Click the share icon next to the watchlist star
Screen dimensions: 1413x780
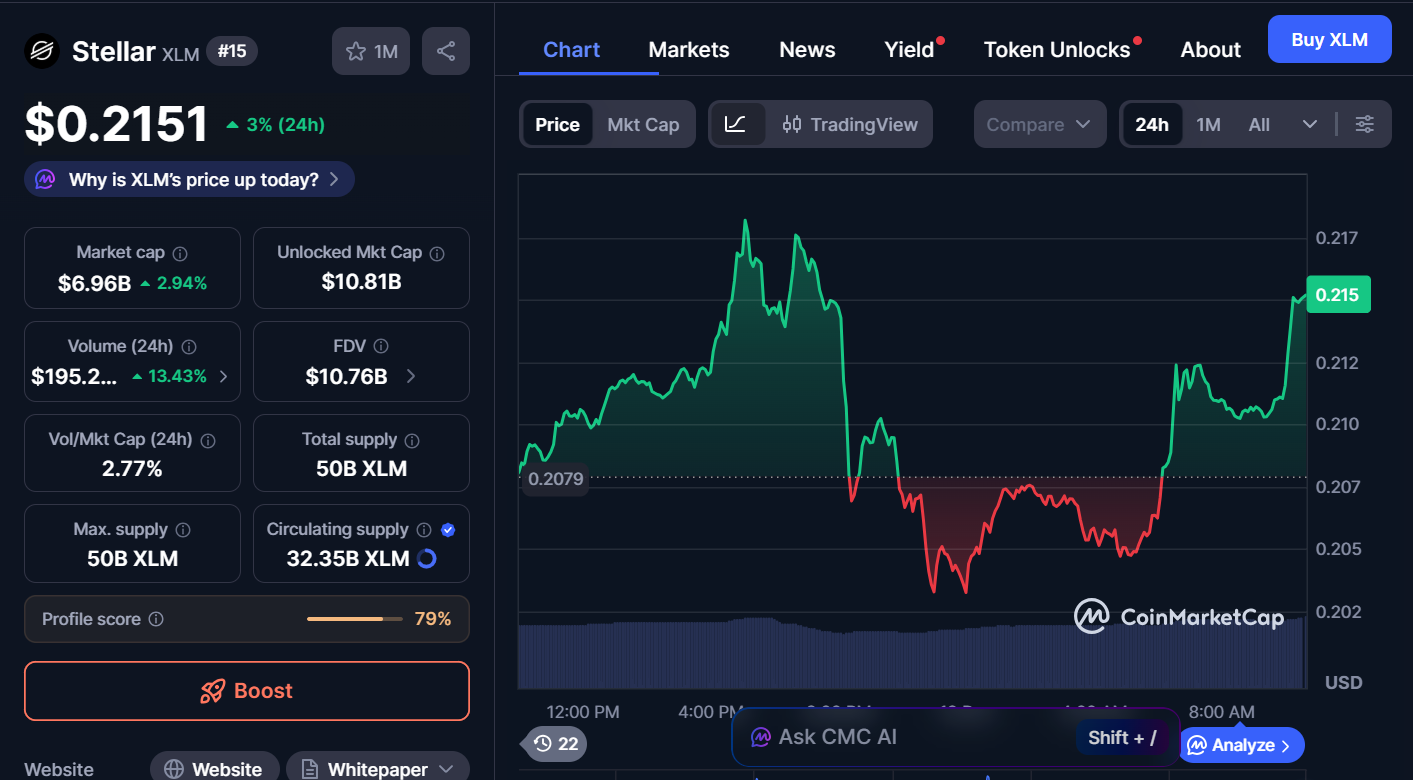pyautogui.click(x=445, y=50)
